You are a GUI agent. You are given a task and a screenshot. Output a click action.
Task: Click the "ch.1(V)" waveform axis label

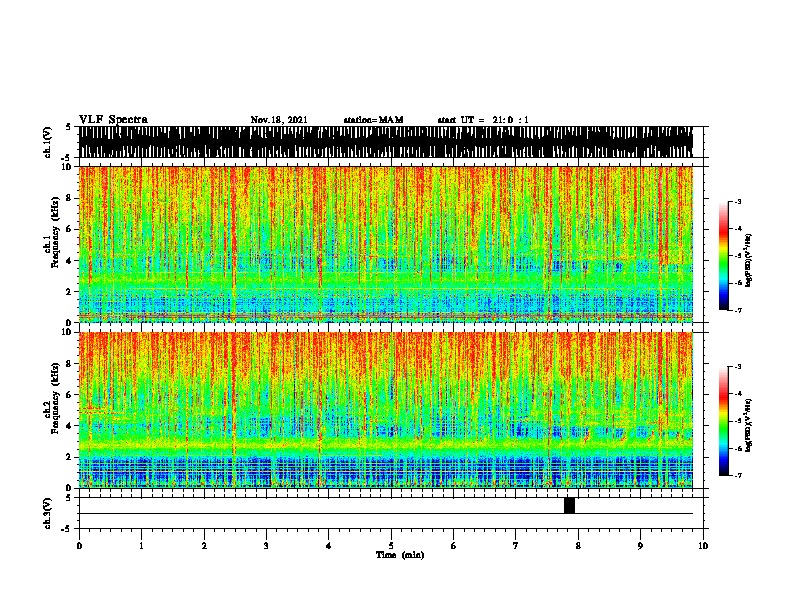point(48,142)
